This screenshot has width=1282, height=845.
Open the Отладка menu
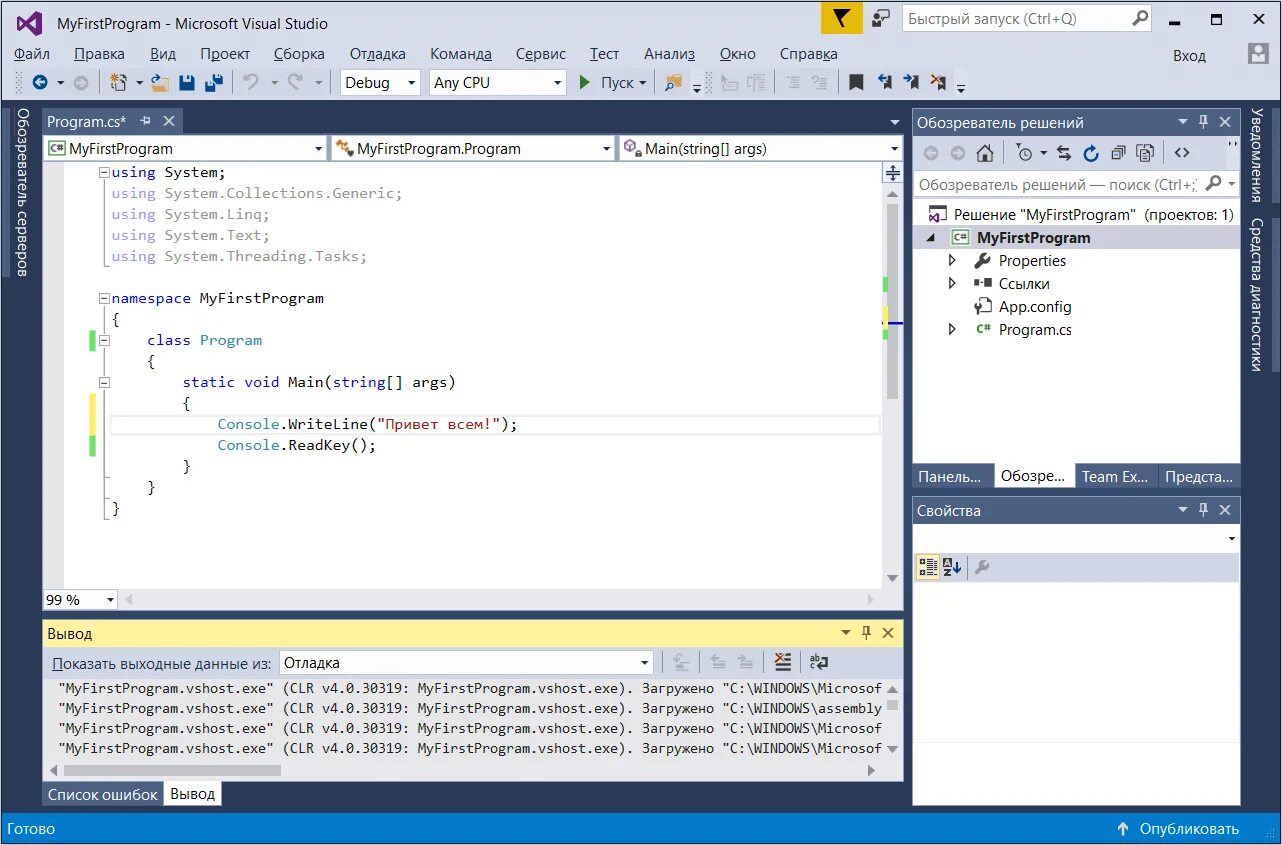(378, 54)
